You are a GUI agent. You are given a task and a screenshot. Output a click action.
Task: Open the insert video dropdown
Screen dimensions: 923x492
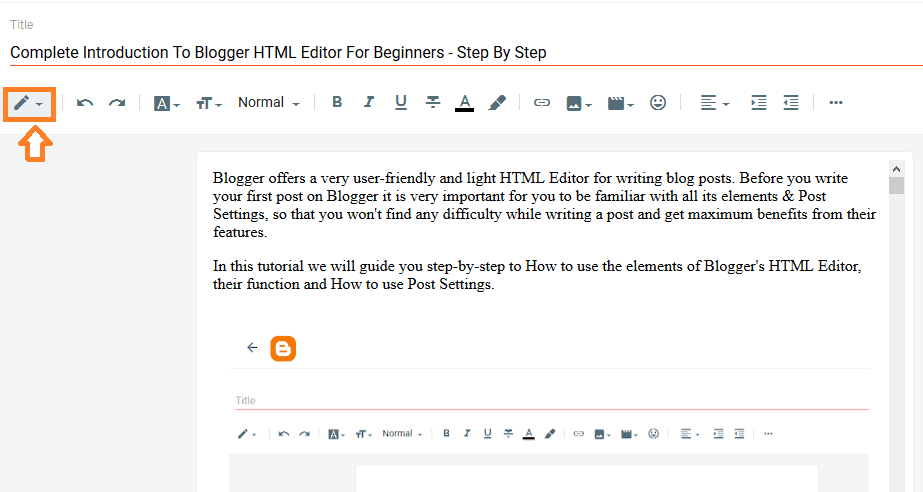click(x=620, y=104)
